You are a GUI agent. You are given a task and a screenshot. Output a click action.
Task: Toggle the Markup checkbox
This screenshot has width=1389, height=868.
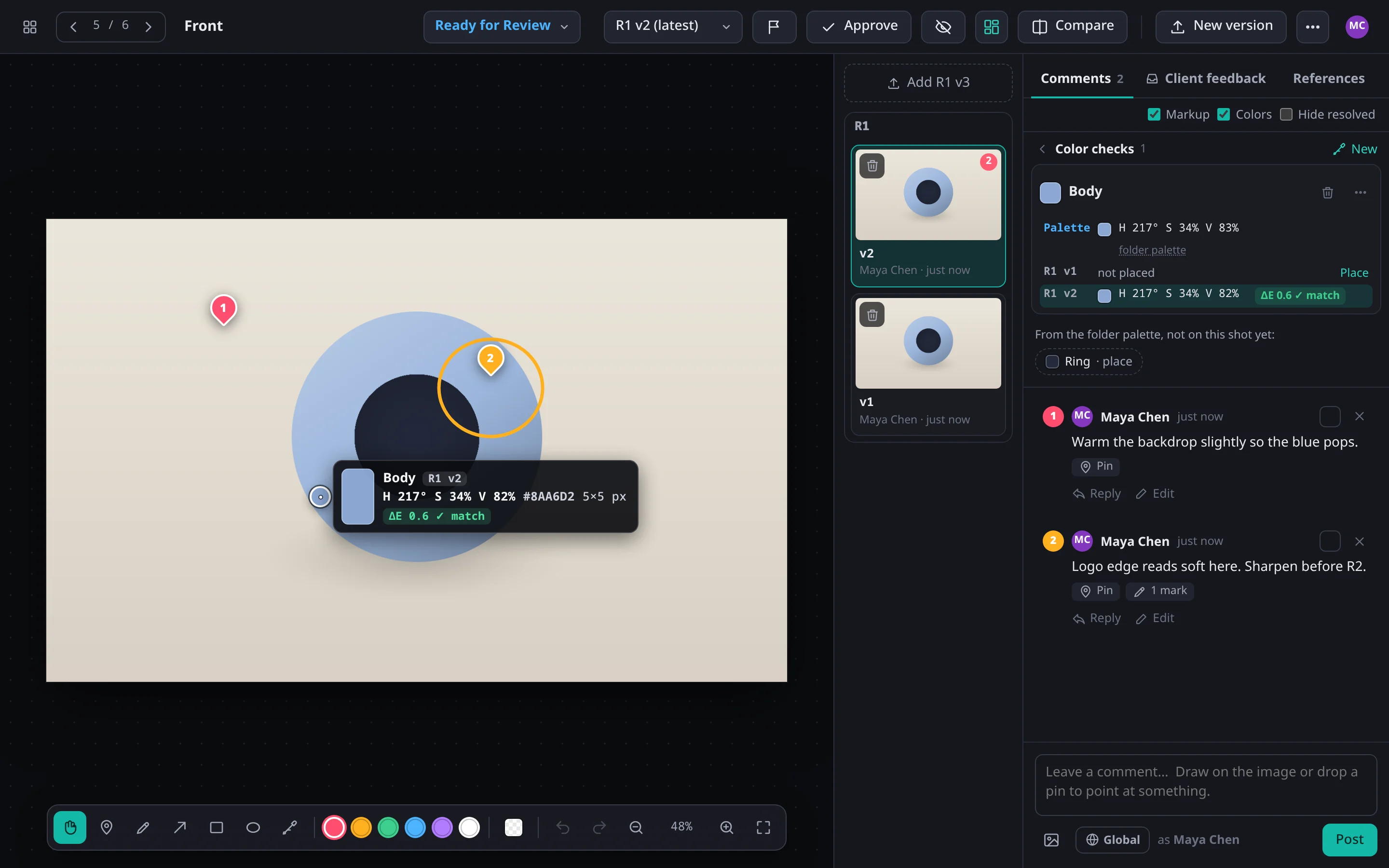click(1154, 114)
